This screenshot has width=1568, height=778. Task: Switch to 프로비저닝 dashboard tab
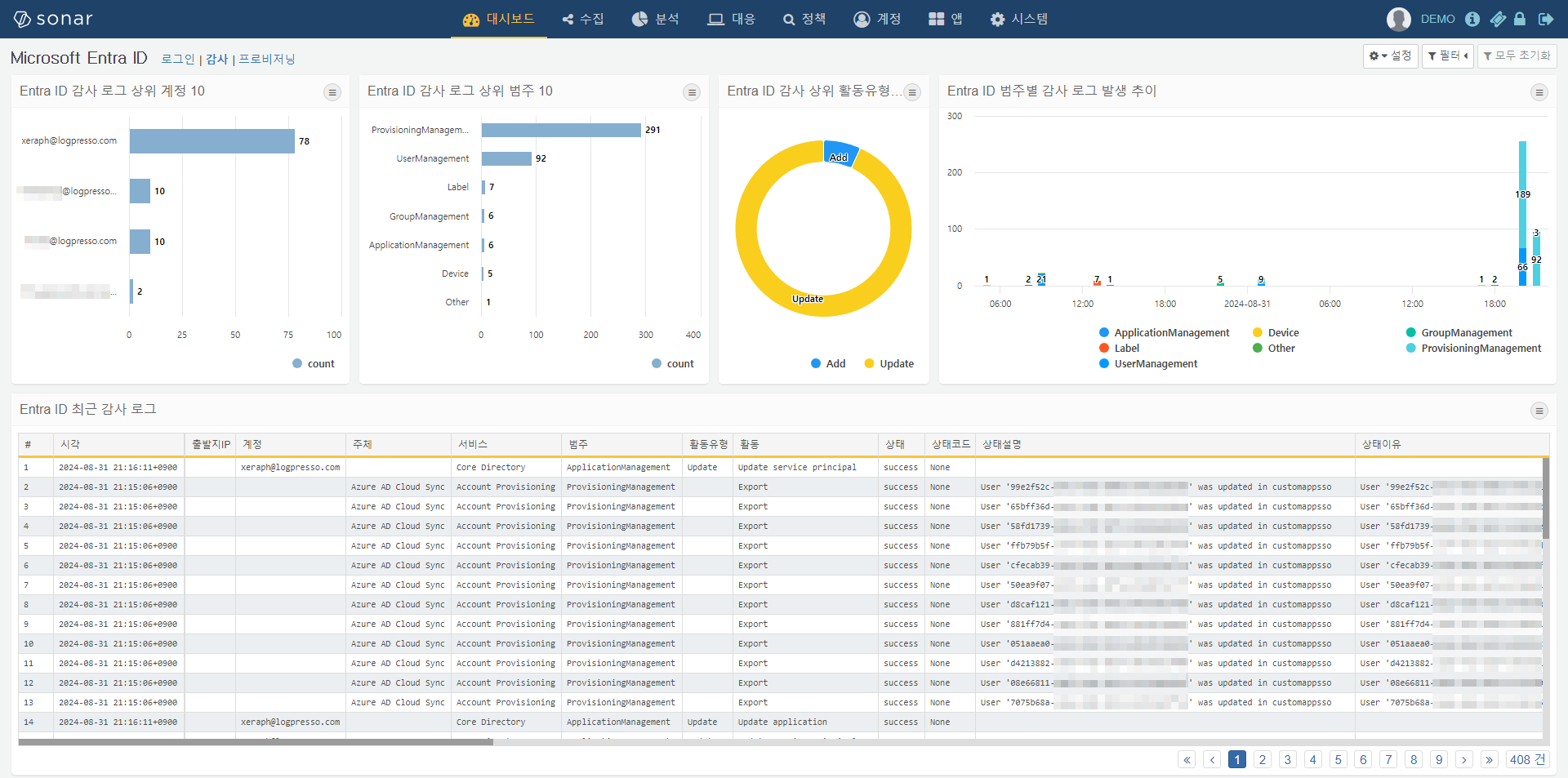[x=267, y=59]
